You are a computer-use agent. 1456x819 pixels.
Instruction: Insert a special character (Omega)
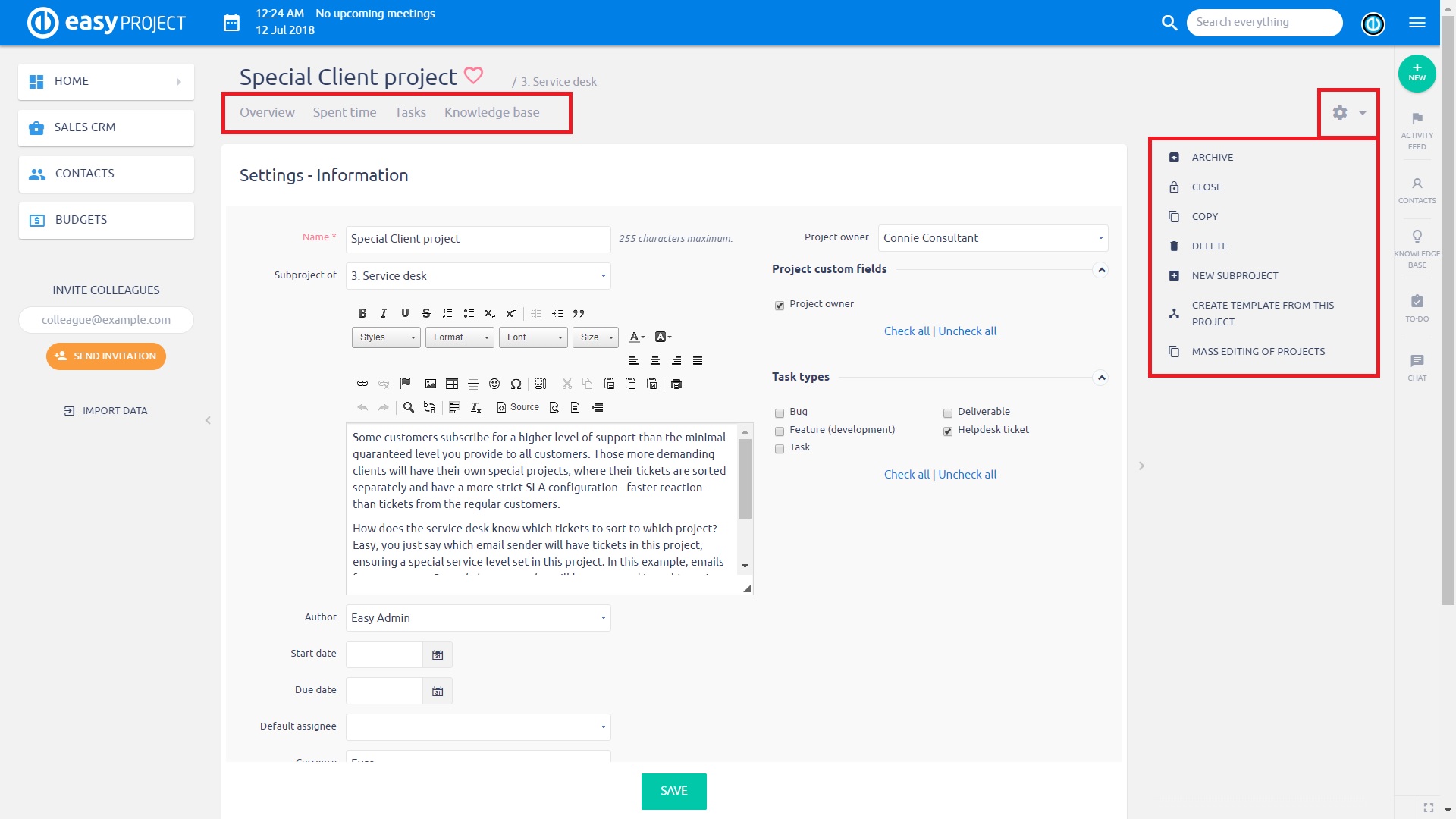(x=516, y=384)
